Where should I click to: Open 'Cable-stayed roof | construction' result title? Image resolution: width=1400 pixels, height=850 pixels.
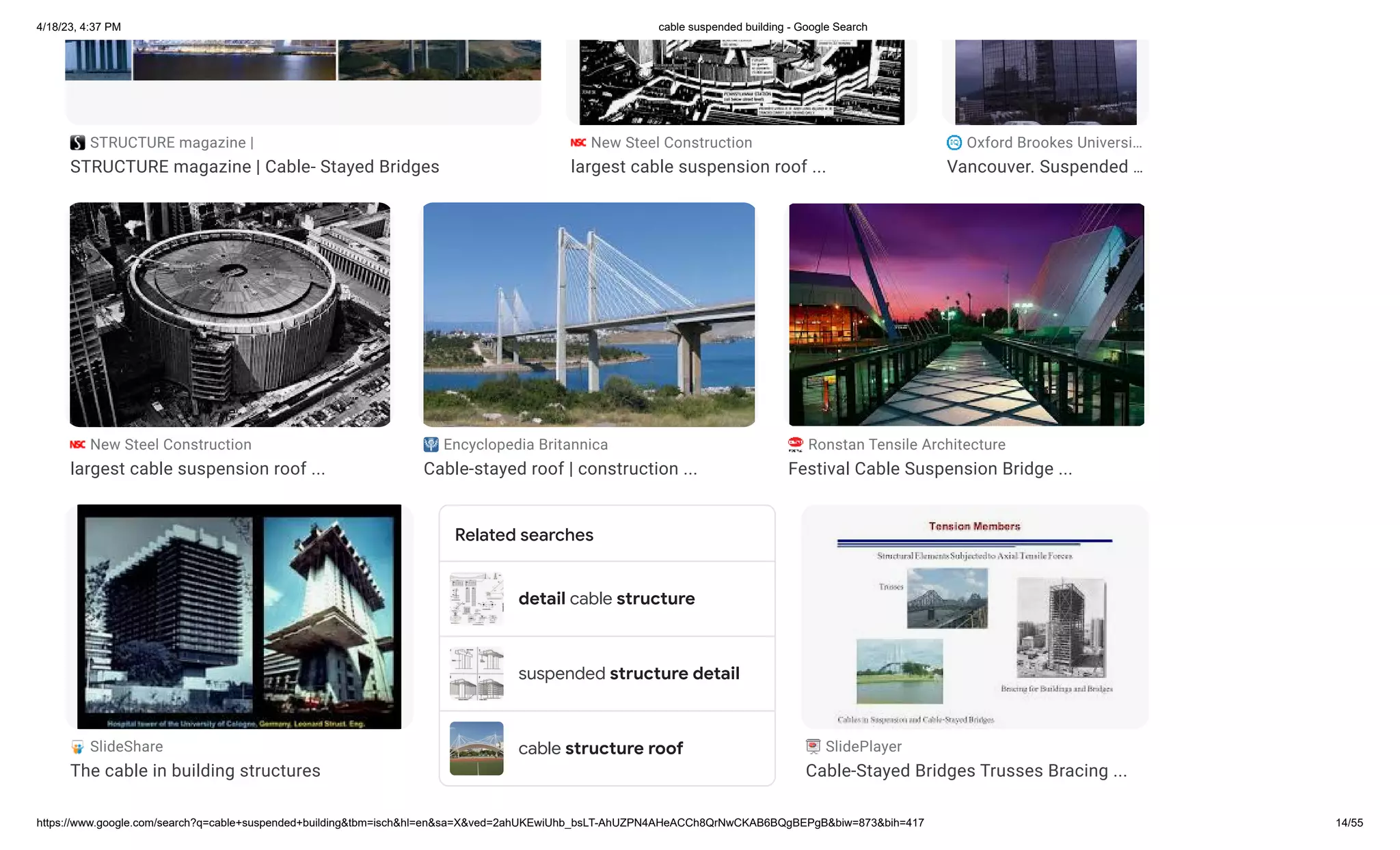pyautogui.click(x=560, y=469)
